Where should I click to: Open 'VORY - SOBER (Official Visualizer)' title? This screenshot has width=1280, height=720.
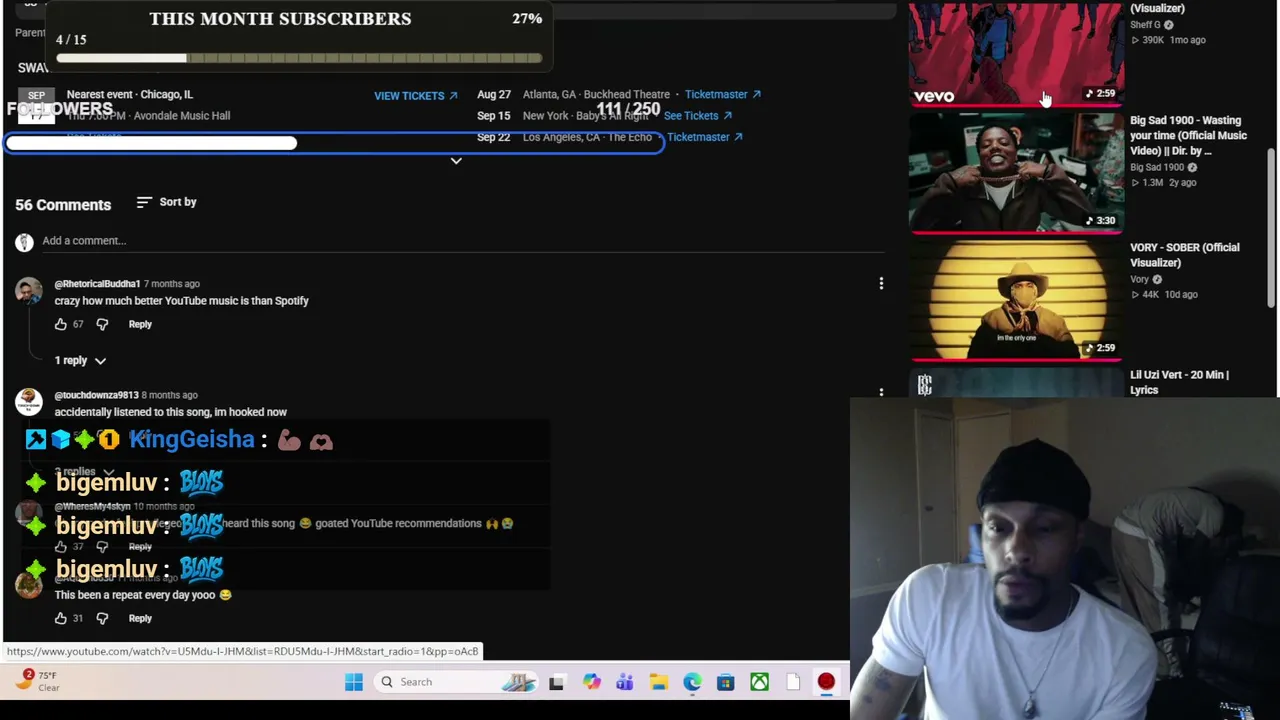(1184, 255)
